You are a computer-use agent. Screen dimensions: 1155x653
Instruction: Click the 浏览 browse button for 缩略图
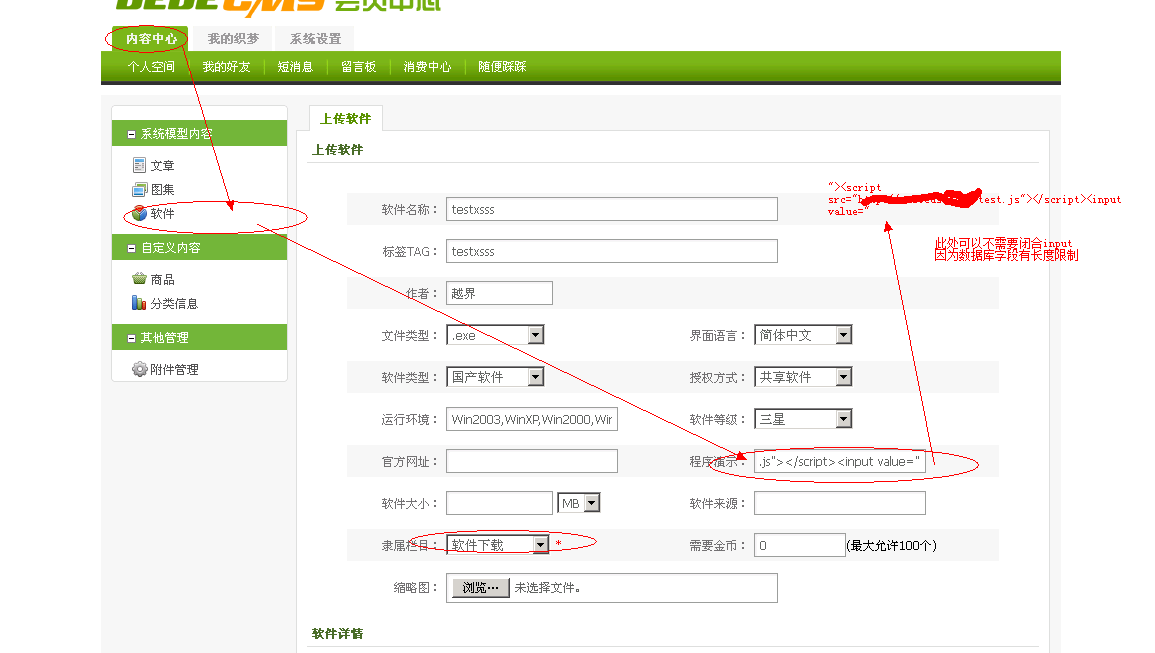tap(480, 588)
